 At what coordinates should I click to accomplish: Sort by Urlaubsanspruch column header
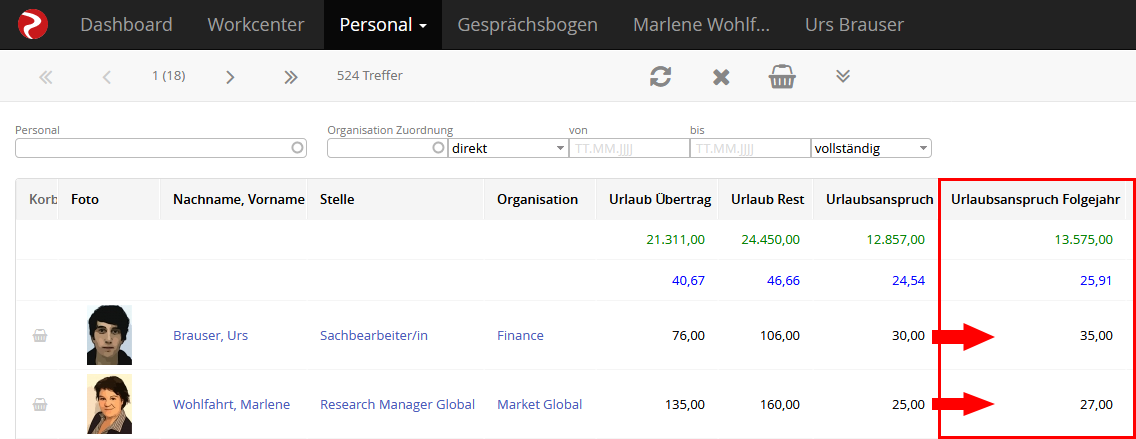coord(880,199)
